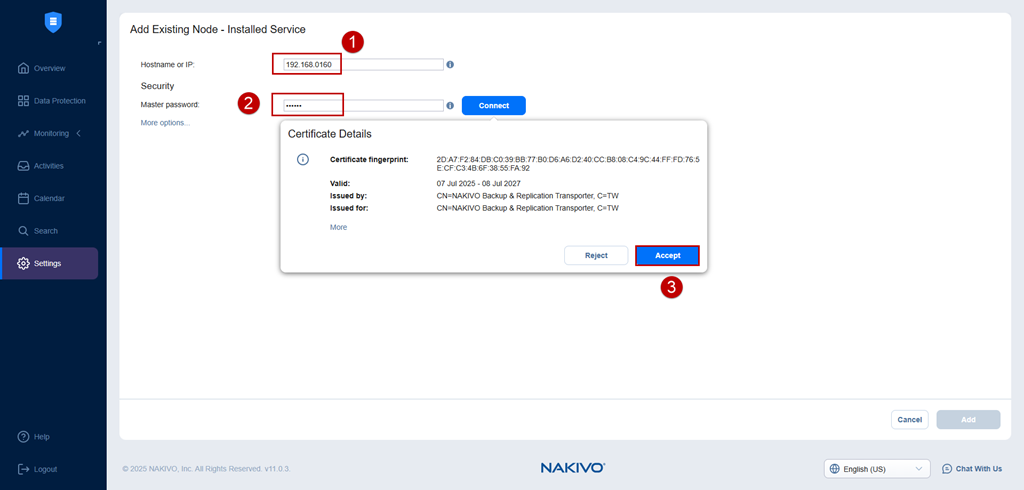Screen dimensions: 1024x490
Task: Open the English (US) language dropdown
Action: (x=877, y=468)
